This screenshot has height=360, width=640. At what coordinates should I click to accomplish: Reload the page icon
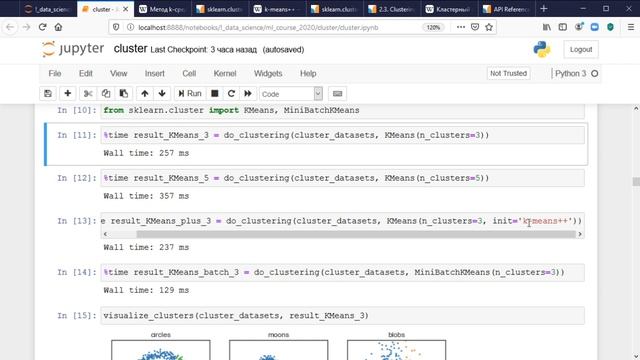(42, 27)
